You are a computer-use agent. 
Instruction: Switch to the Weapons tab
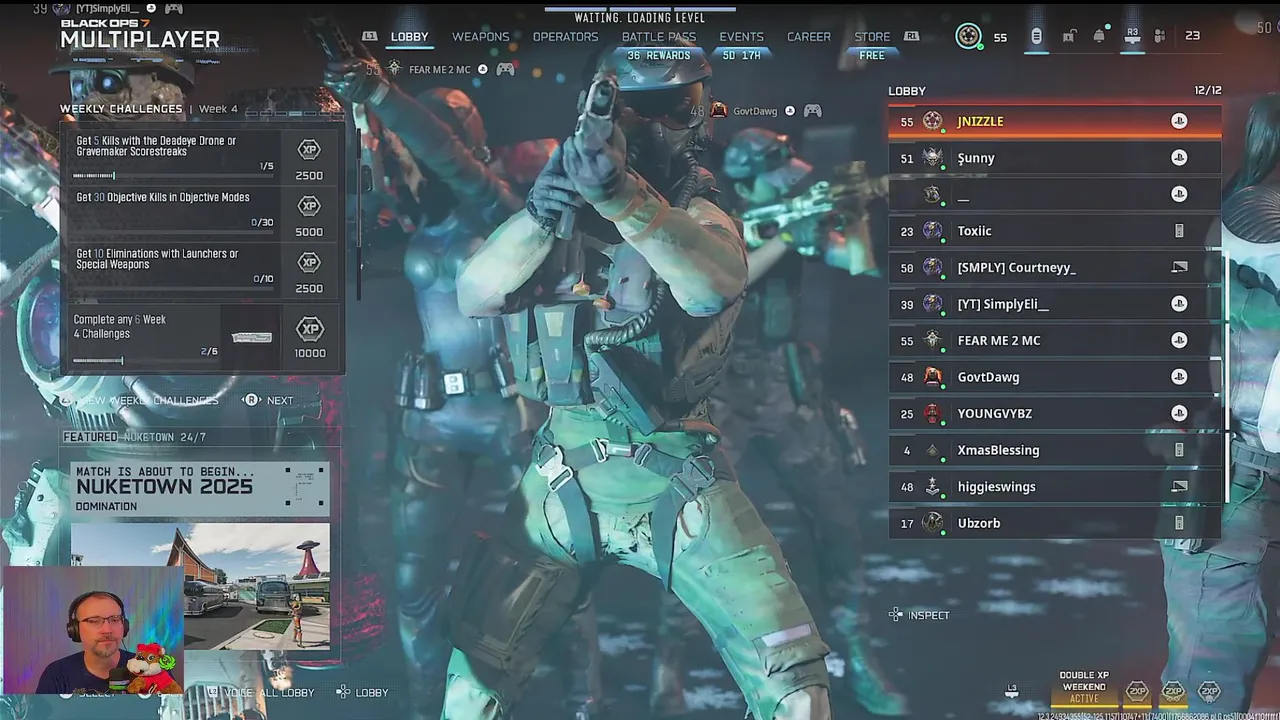pos(480,36)
